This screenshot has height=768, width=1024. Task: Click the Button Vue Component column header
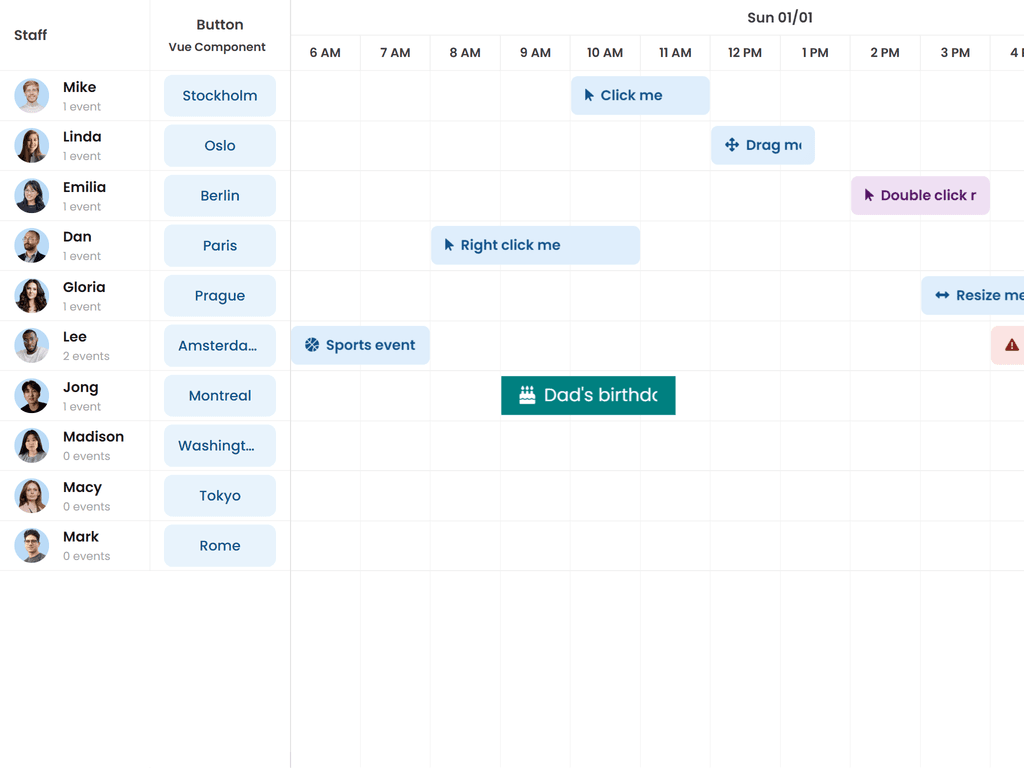click(x=219, y=35)
